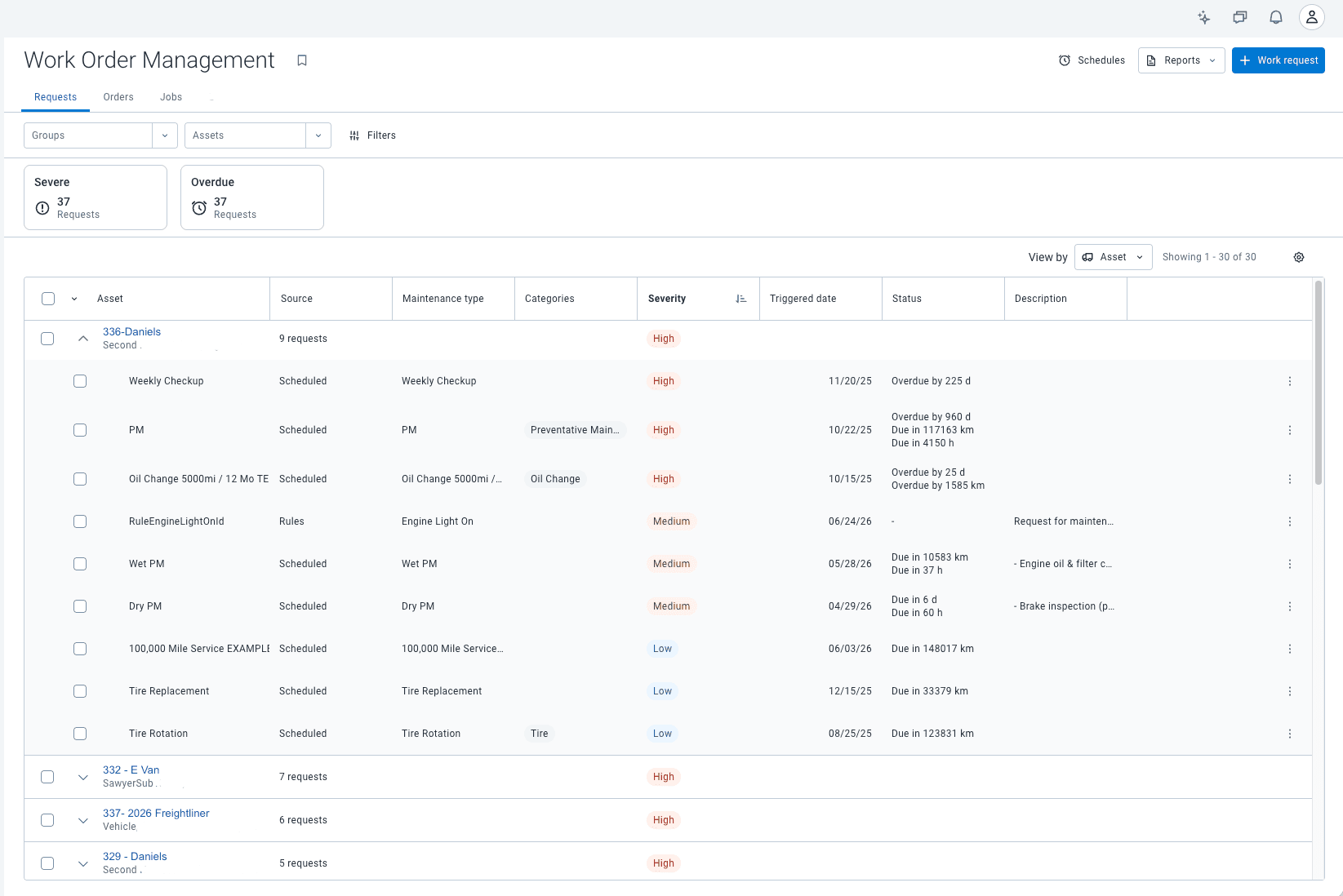The image size is (1343, 896).
Task: Open table column settings gear
Action: (x=1299, y=257)
